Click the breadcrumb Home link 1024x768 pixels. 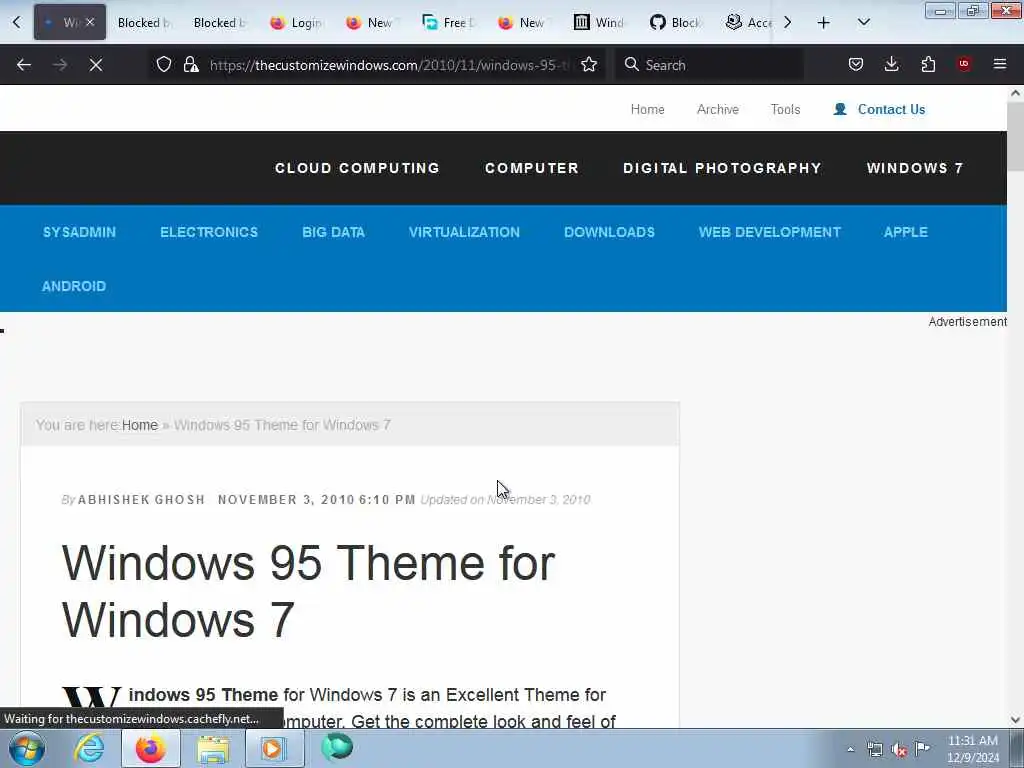point(140,425)
